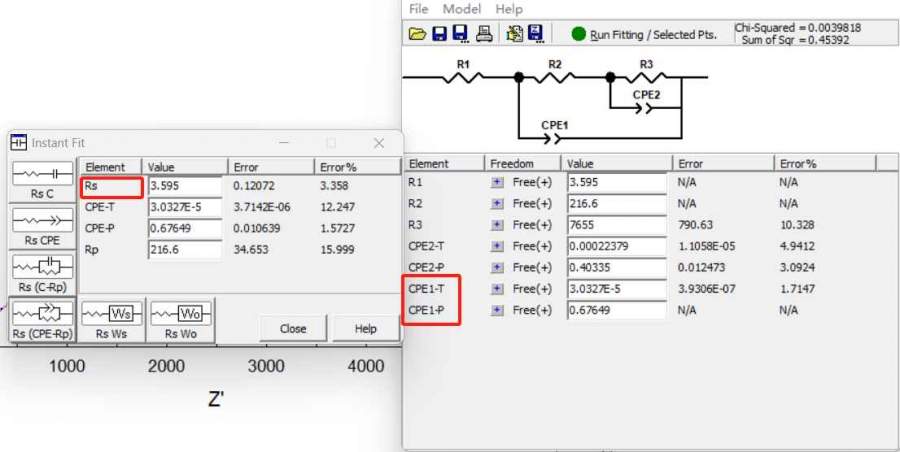This screenshot has width=900, height=452.
Task: Click CPE1-T value field in model table
Action: pyautogui.click(x=616, y=289)
